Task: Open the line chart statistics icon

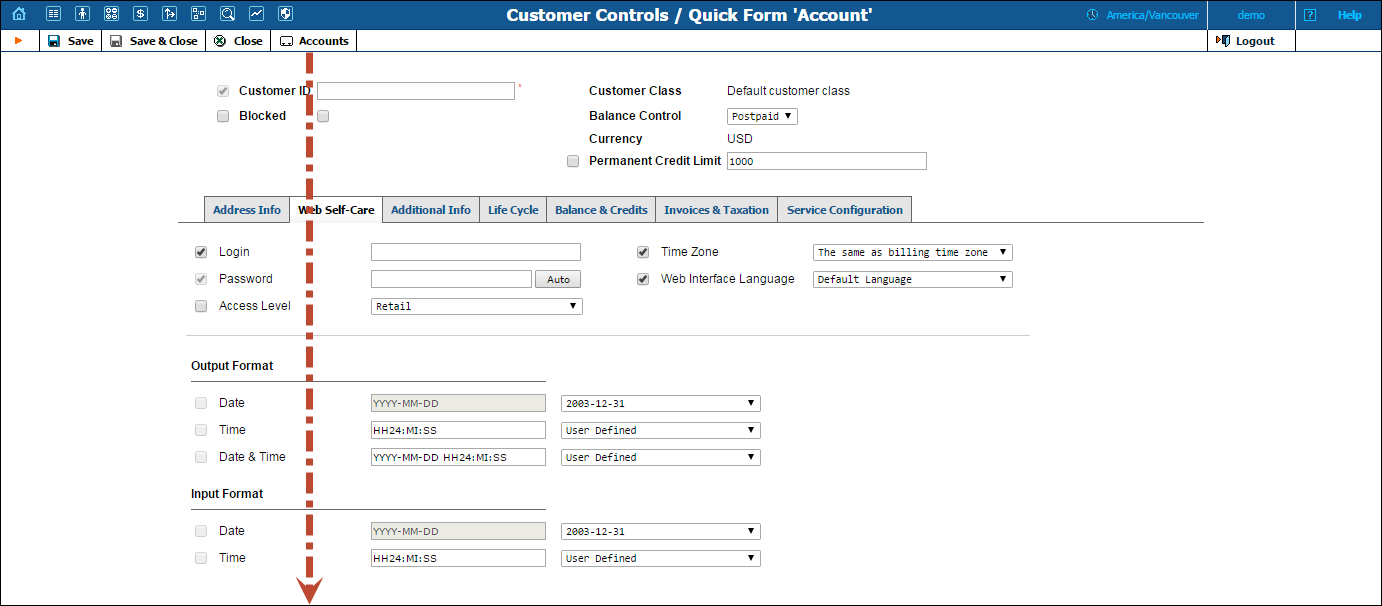Action: pos(257,14)
